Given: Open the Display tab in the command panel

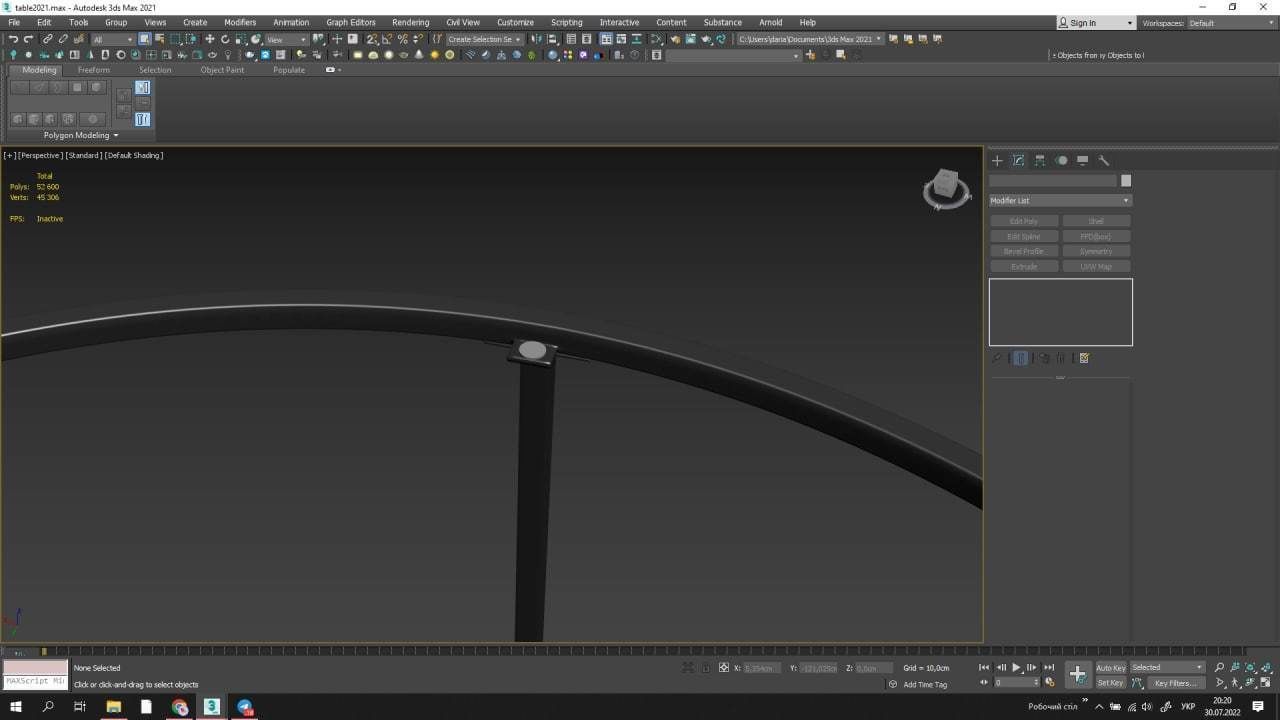Looking at the screenshot, I should pyautogui.click(x=1082, y=160).
